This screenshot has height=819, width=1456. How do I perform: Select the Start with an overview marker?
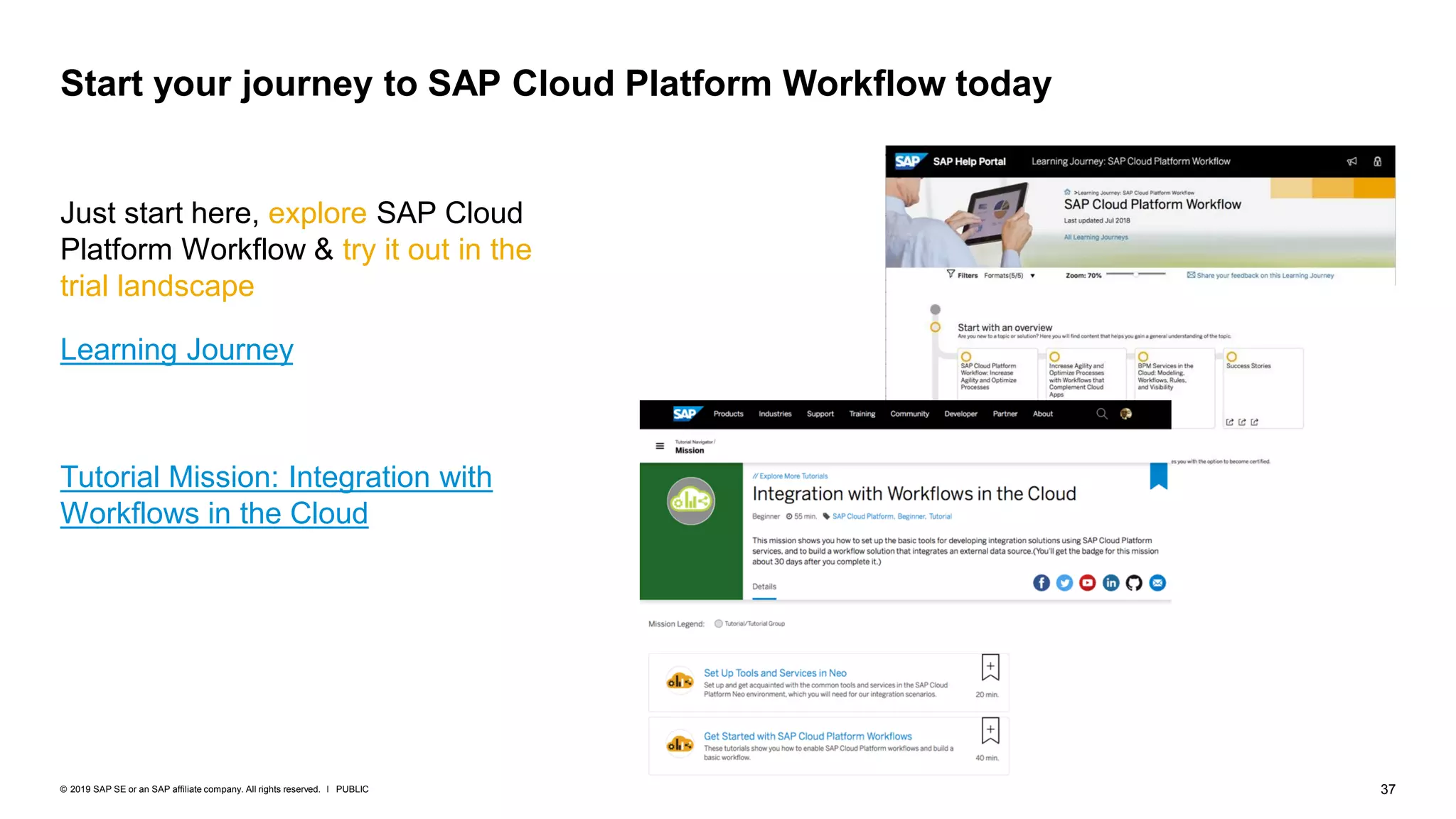pyautogui.click(x=936, y=327)
